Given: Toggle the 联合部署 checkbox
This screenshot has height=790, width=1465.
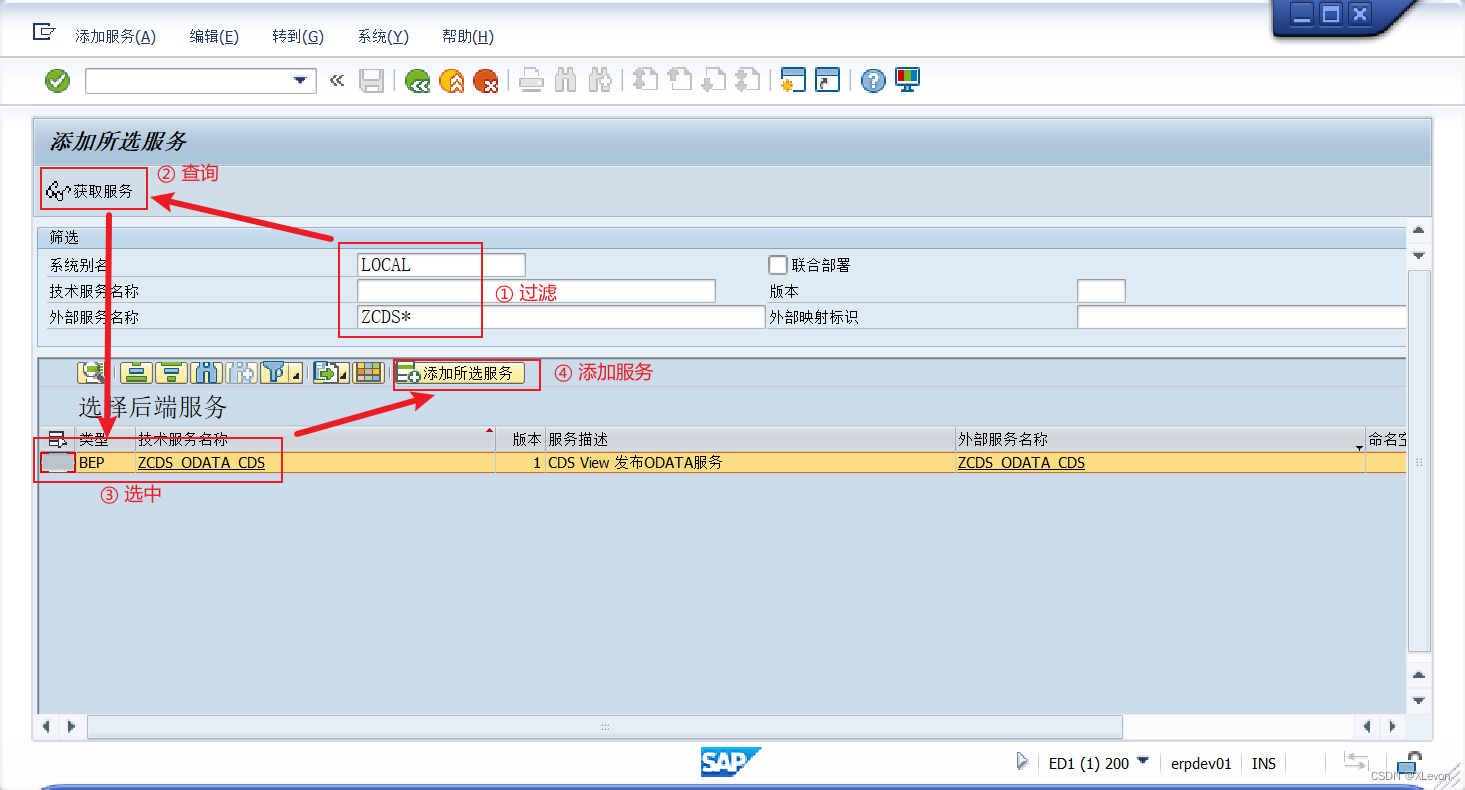Looking at the screenshot, I should tap(778, 265).
